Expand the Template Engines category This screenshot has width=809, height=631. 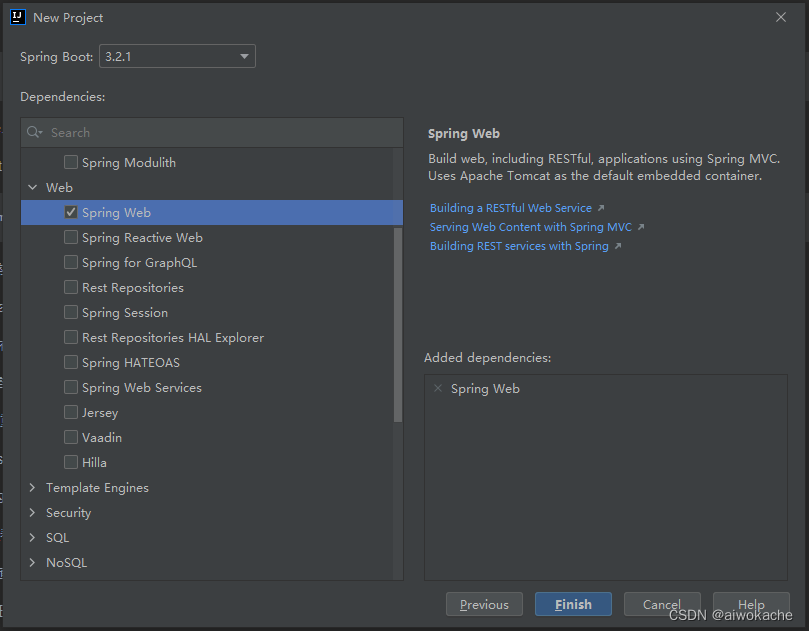(33, 488)
